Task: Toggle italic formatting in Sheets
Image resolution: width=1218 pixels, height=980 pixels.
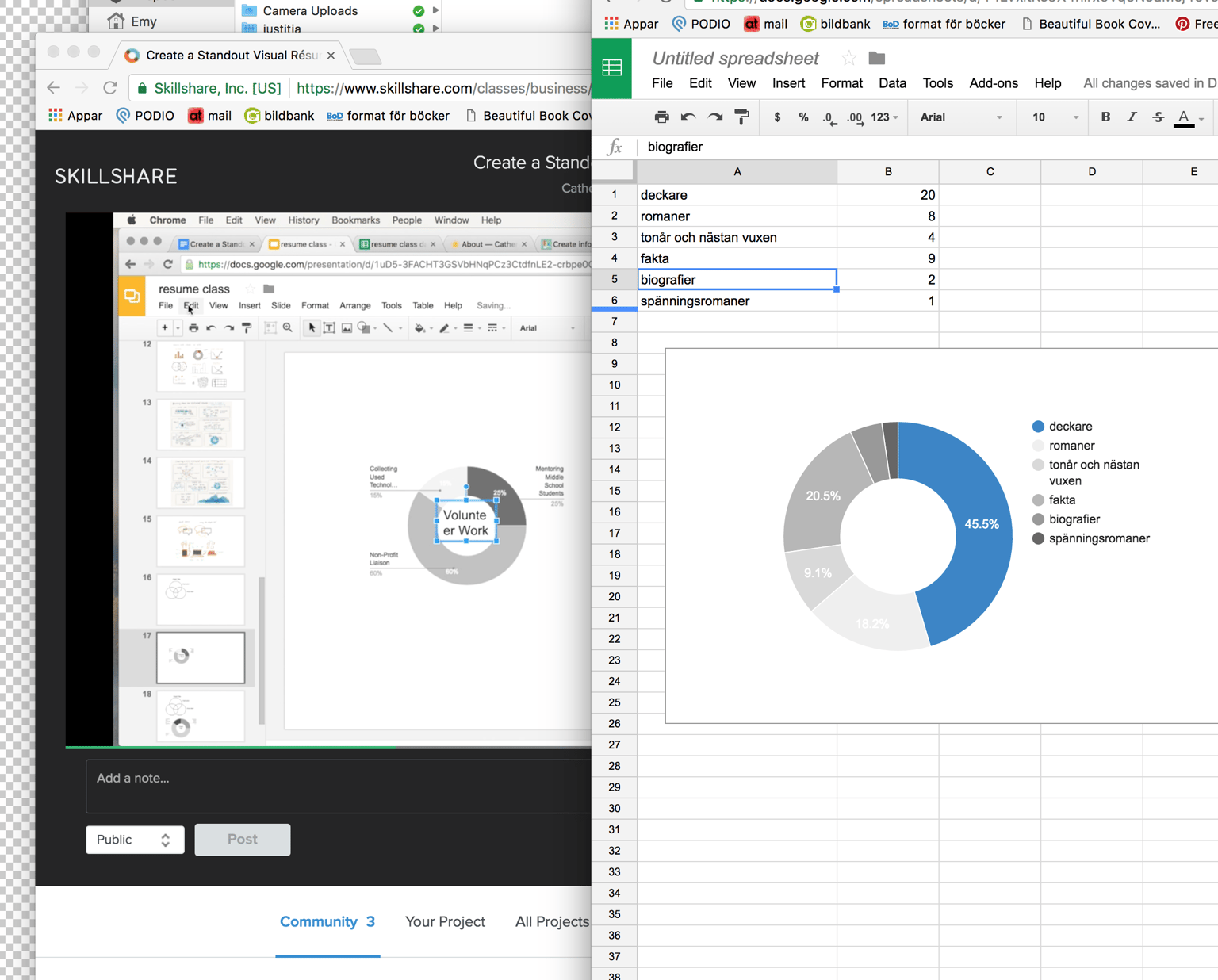Action: tap(1132, 117)
